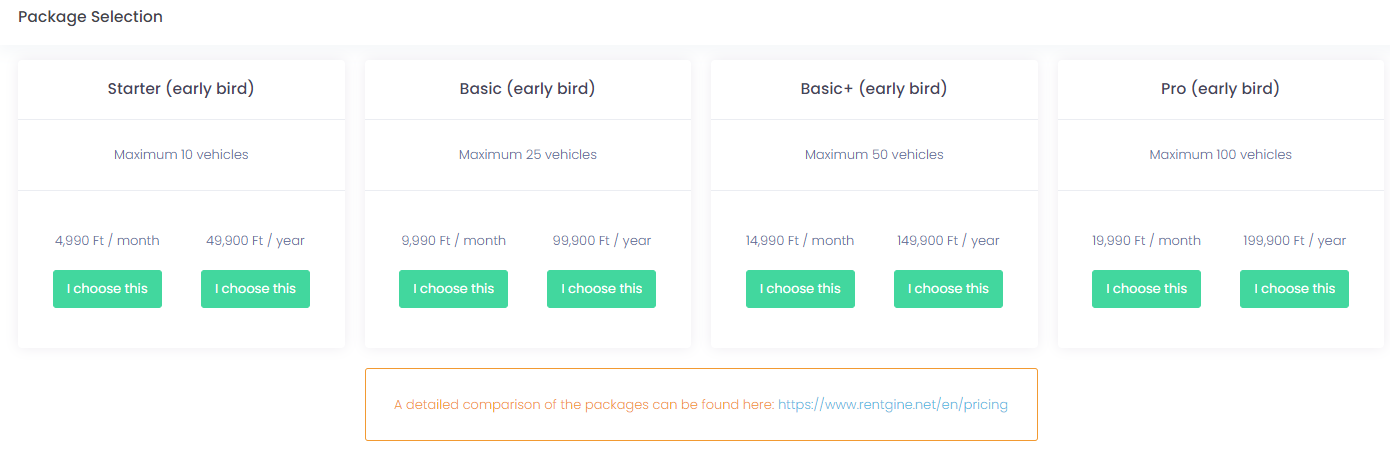Click the Starter (early bird) card title

coord(181,89)
